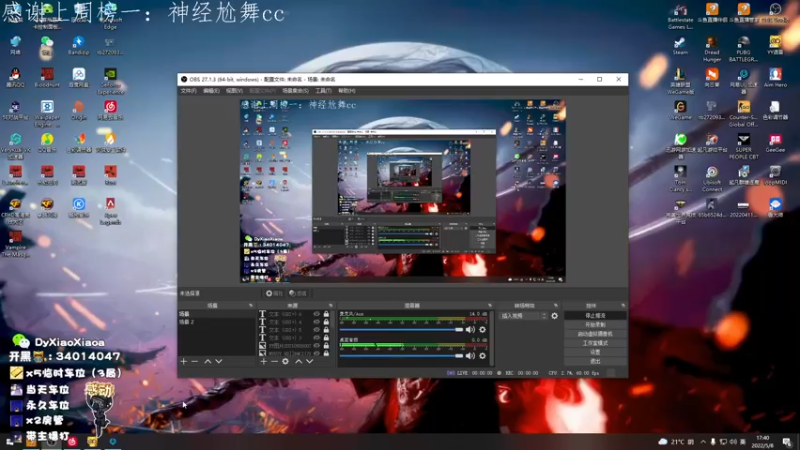
Task: Toggle lock on 文本 (GDI+) 6 source
Action: click(x=326, y=314)
